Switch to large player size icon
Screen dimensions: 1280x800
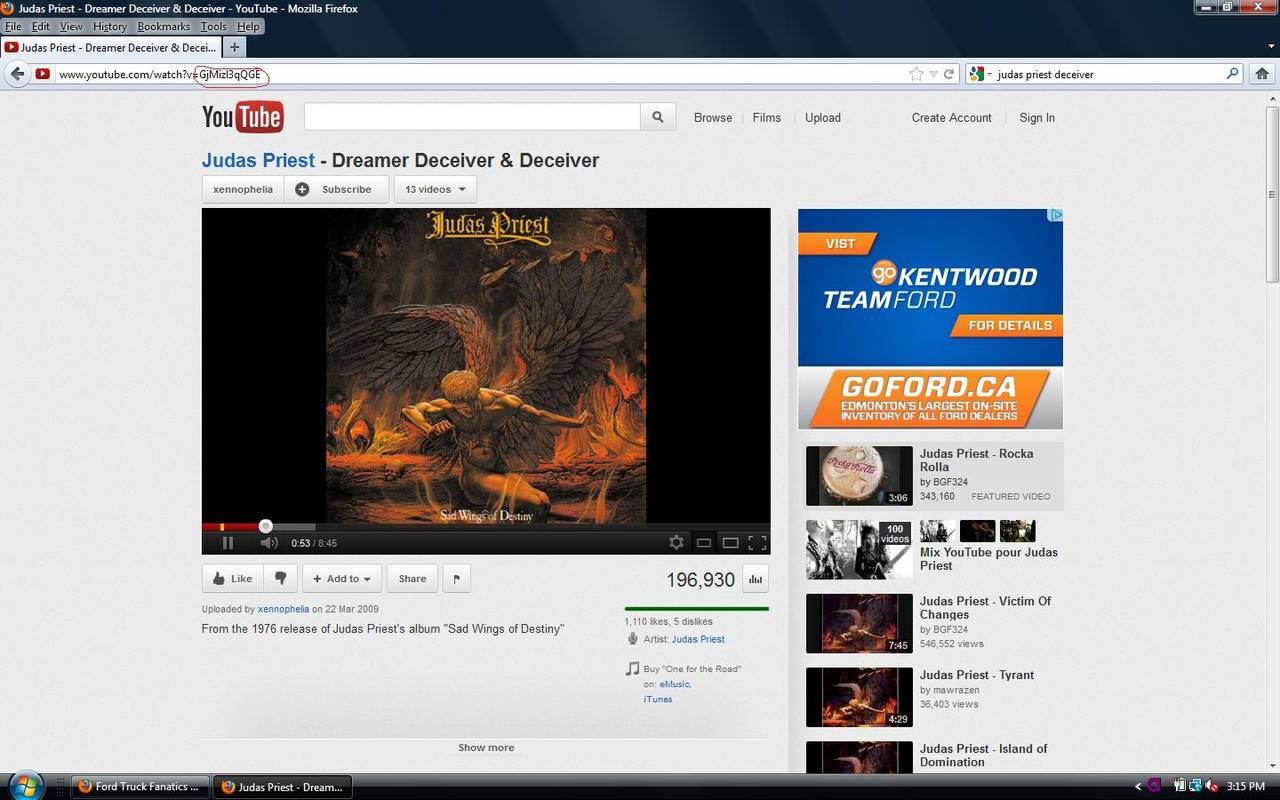point(731,543)
